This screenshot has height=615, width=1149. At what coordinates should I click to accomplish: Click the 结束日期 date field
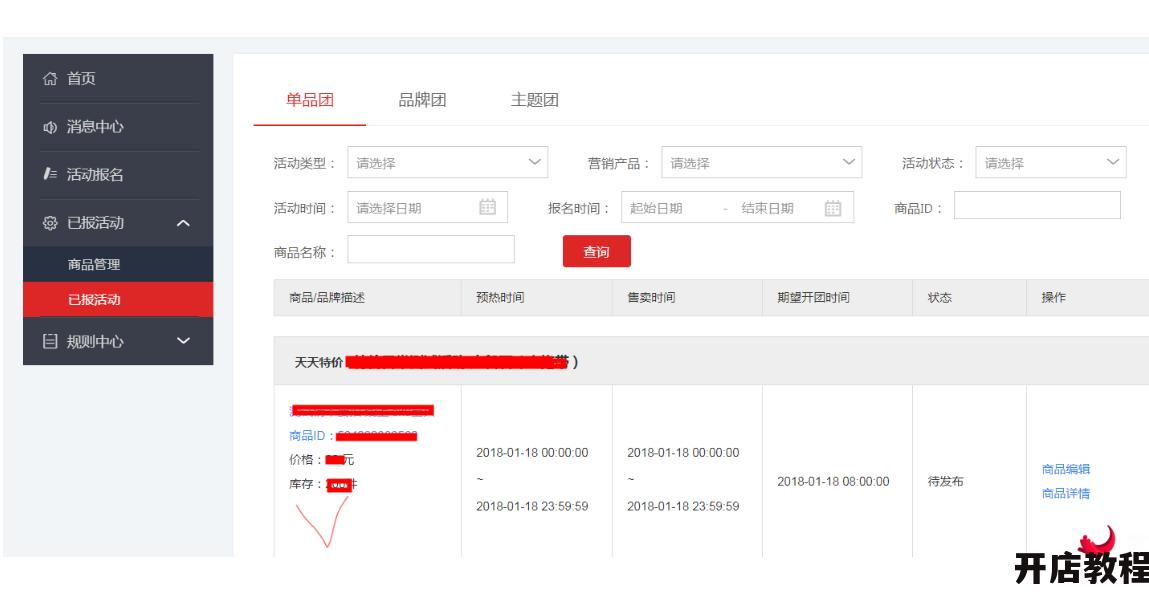click(x=767, y=208)
